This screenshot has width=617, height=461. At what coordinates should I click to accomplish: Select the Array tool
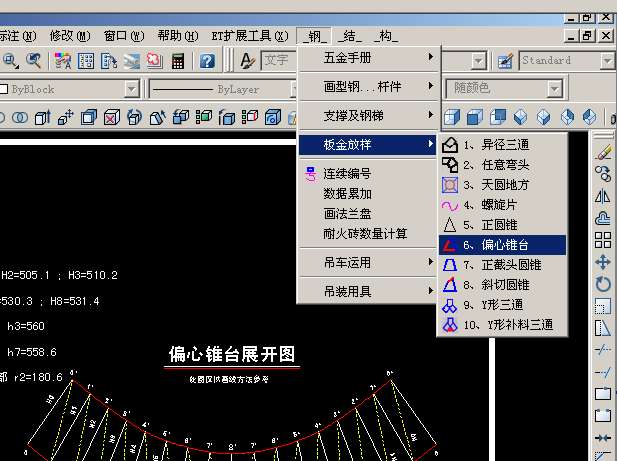click(x=603, y=240)
